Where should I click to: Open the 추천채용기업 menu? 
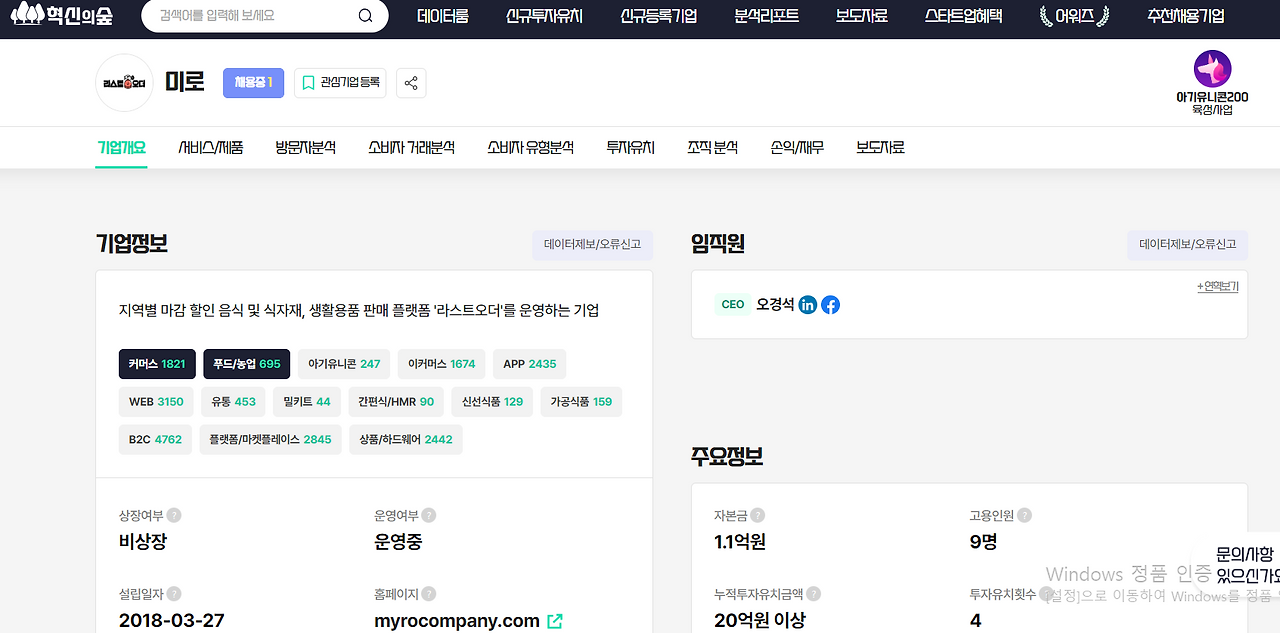pyautogui.click(x=1185, y=16)
